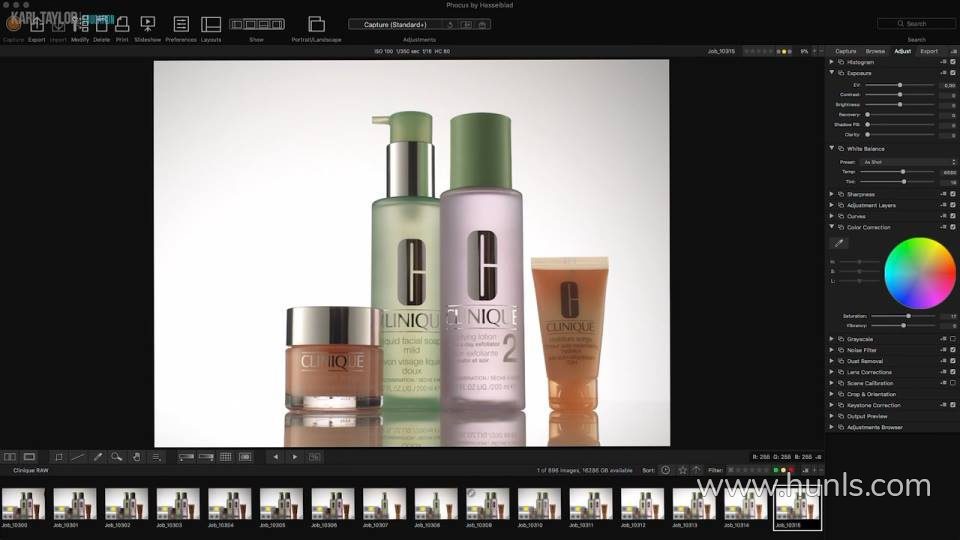Sort thumbnails by star rating icon
The image size is (960, 540).
click(x=683, y=470)
